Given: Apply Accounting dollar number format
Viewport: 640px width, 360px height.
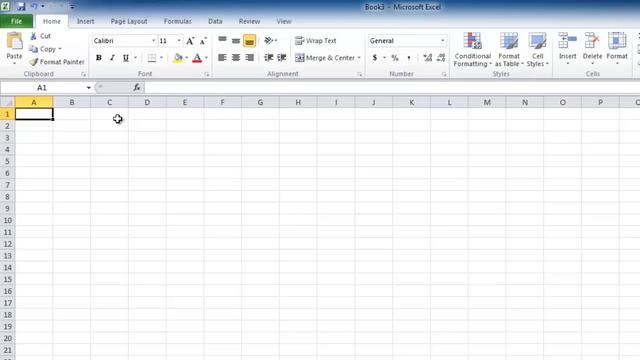Looking at the screenshot, I should (x=375, y=58).
